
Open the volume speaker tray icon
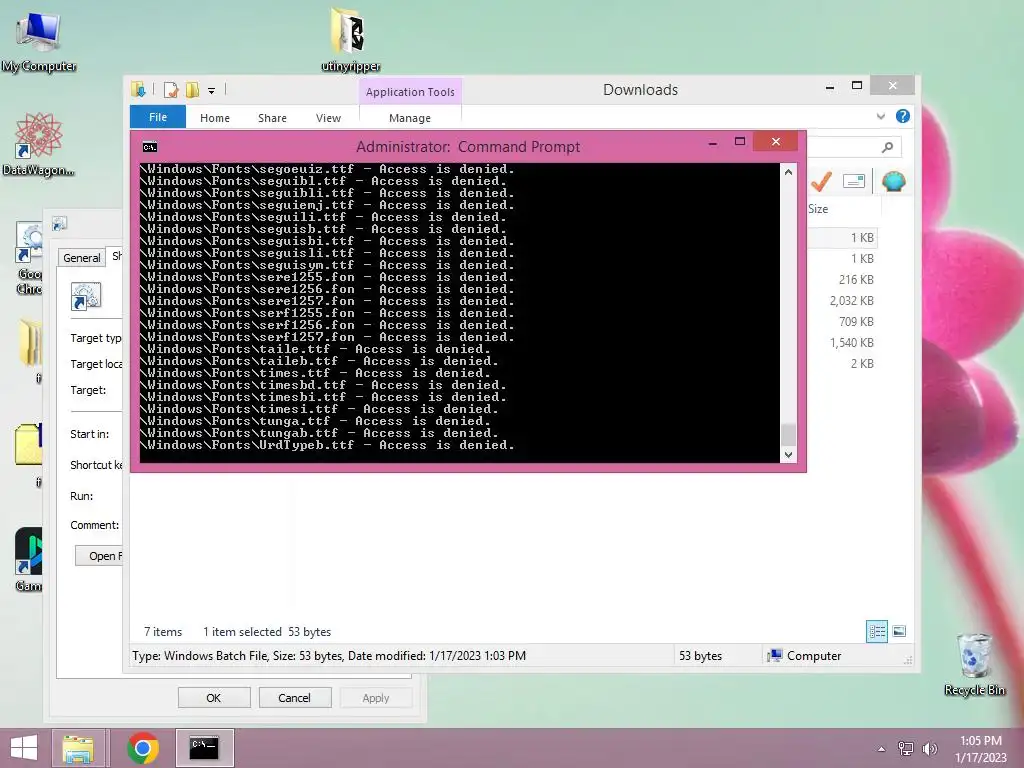(929, 749)
